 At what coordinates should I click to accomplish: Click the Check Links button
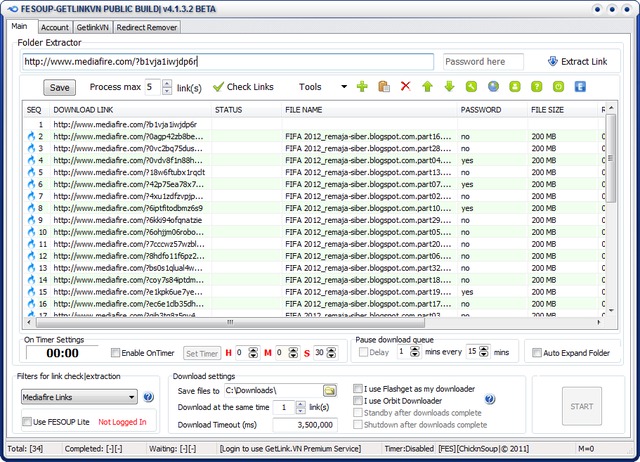pyautogui.click(x=244, y=87)
